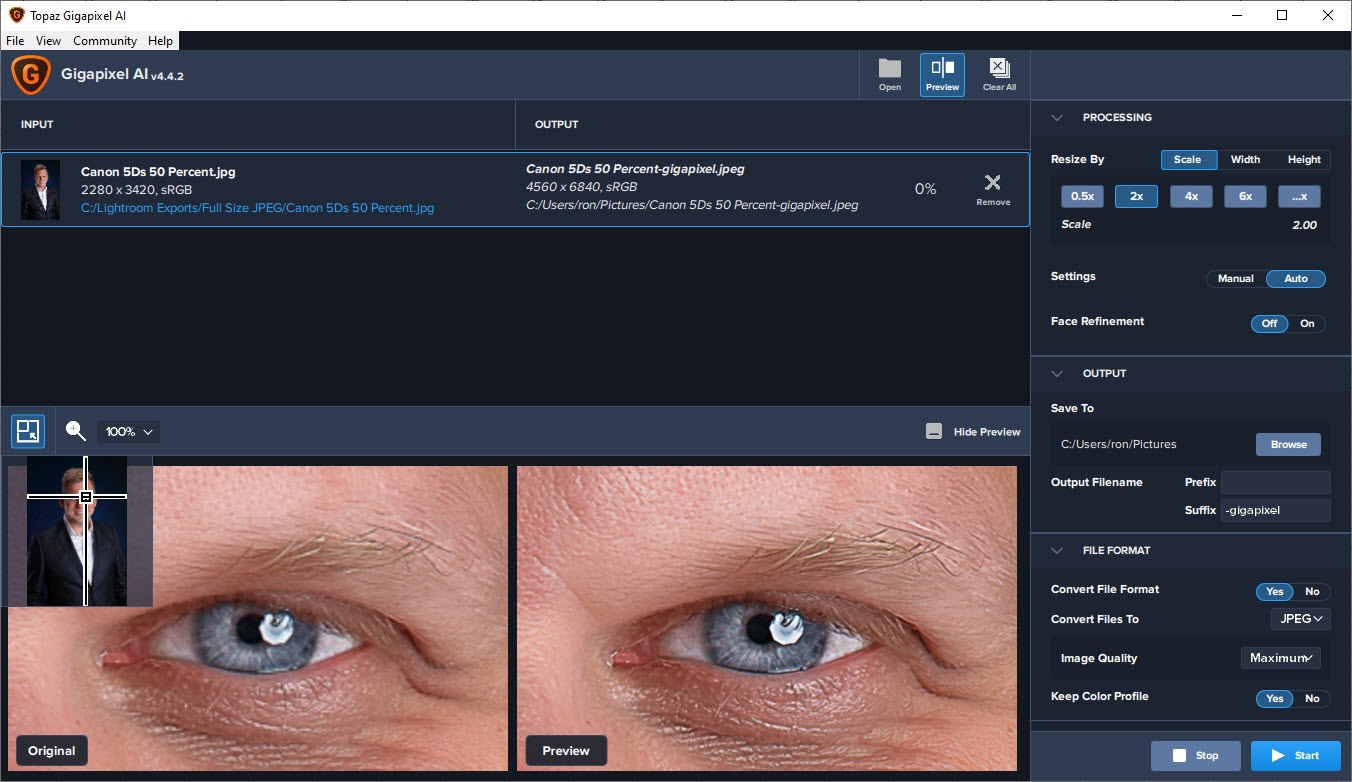Turn Face Refinement On
The width and height of the screenshot is (1352, 782).
(1307, 324)
